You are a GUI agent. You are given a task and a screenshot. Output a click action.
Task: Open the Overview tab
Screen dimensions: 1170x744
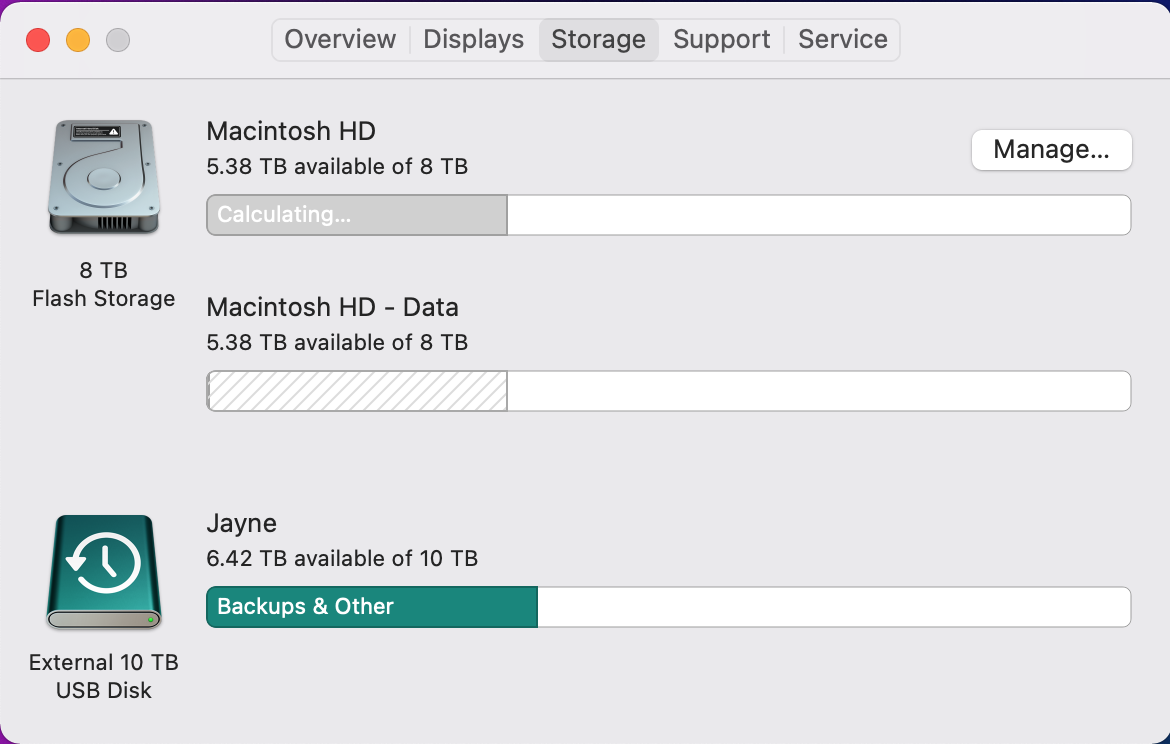click(x=340, y=40)
